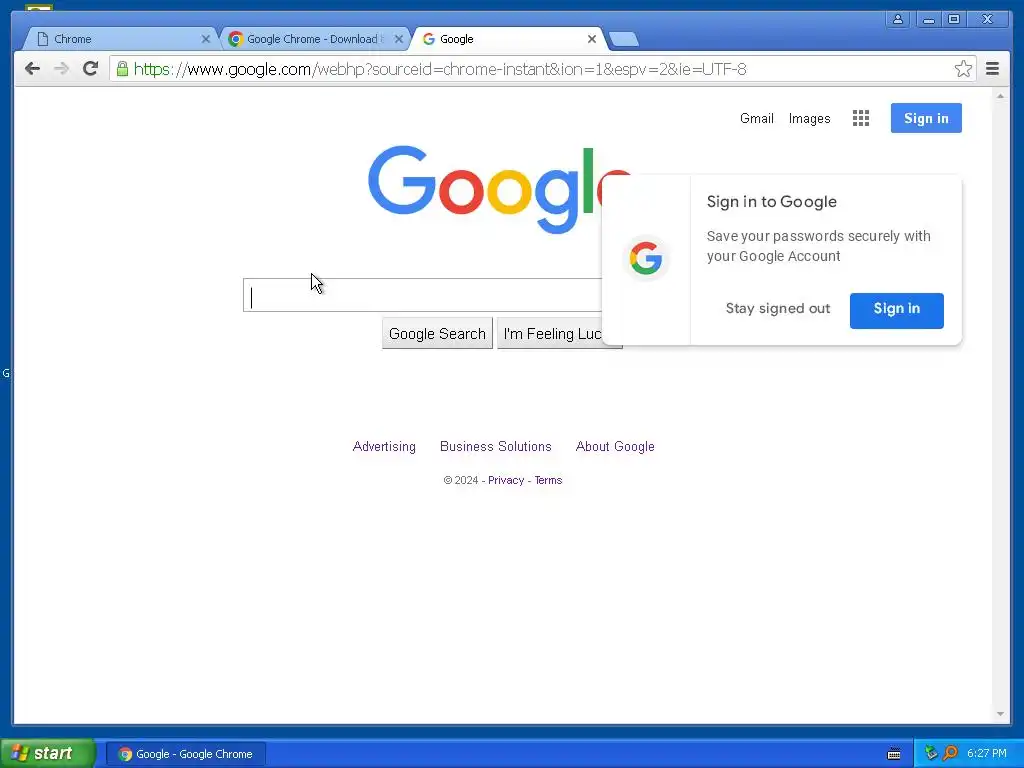The image size is (1024, 768).
Task: Click the keyboard icon in the taskbar
Action: coord(894,754)
